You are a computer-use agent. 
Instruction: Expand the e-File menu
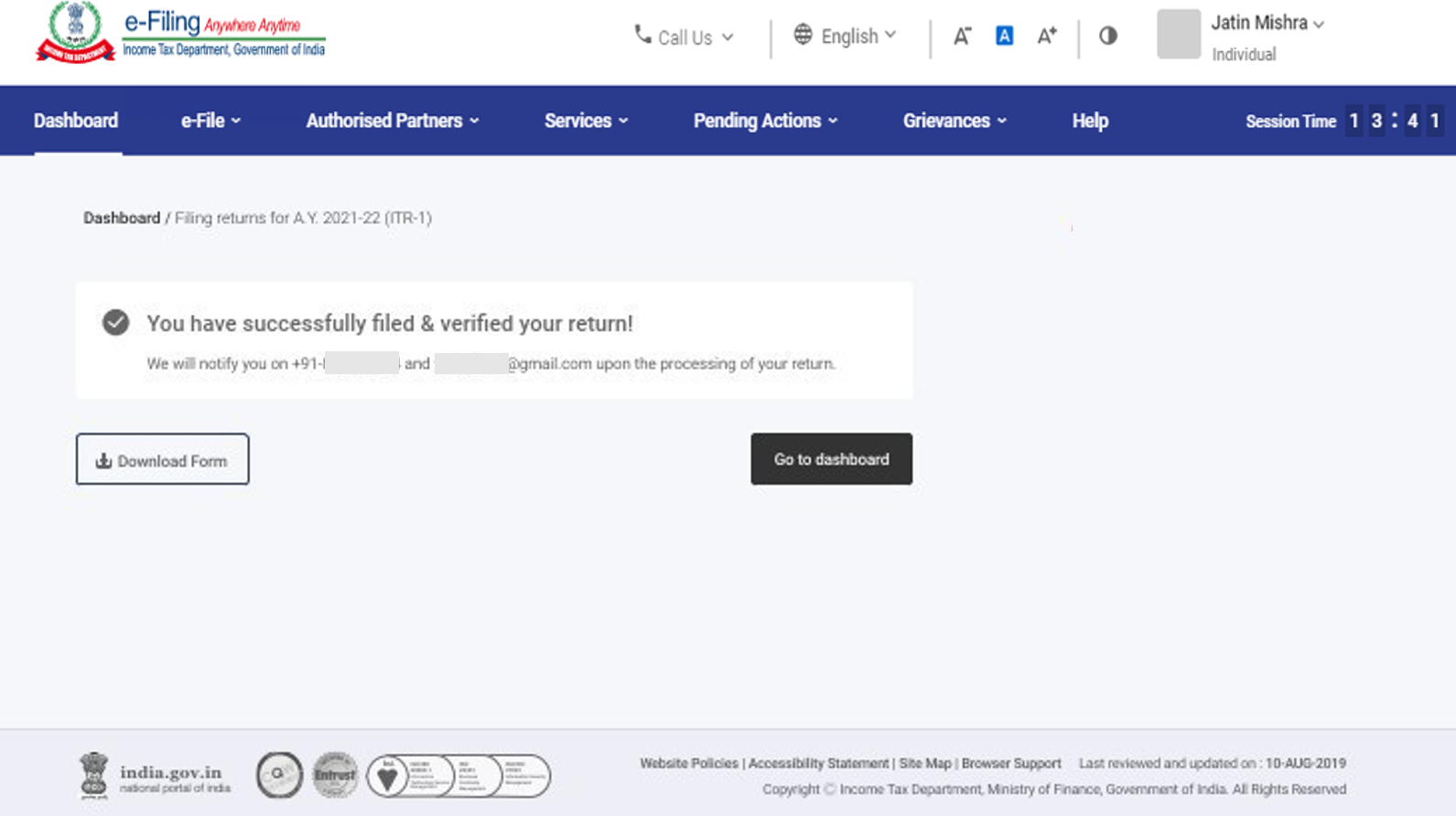click(x=210, y=121)
